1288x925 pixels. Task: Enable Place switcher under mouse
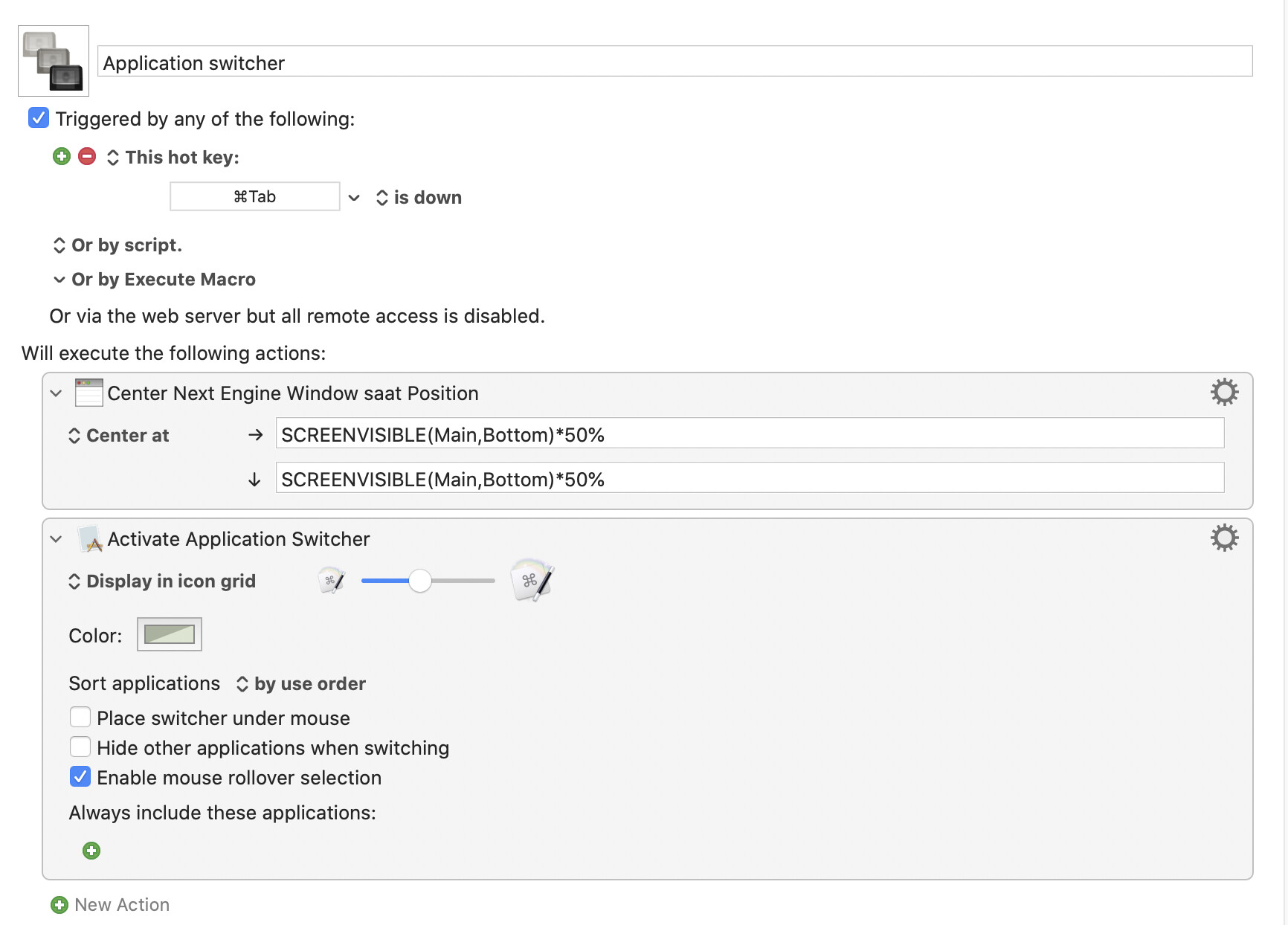(x=80, y=718)
